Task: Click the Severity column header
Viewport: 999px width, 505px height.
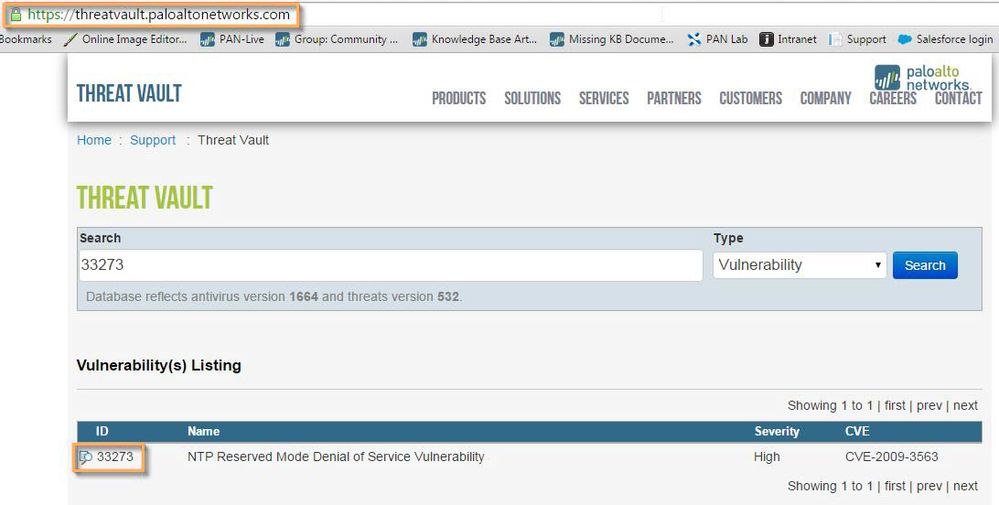Action: tap(777, 432)
